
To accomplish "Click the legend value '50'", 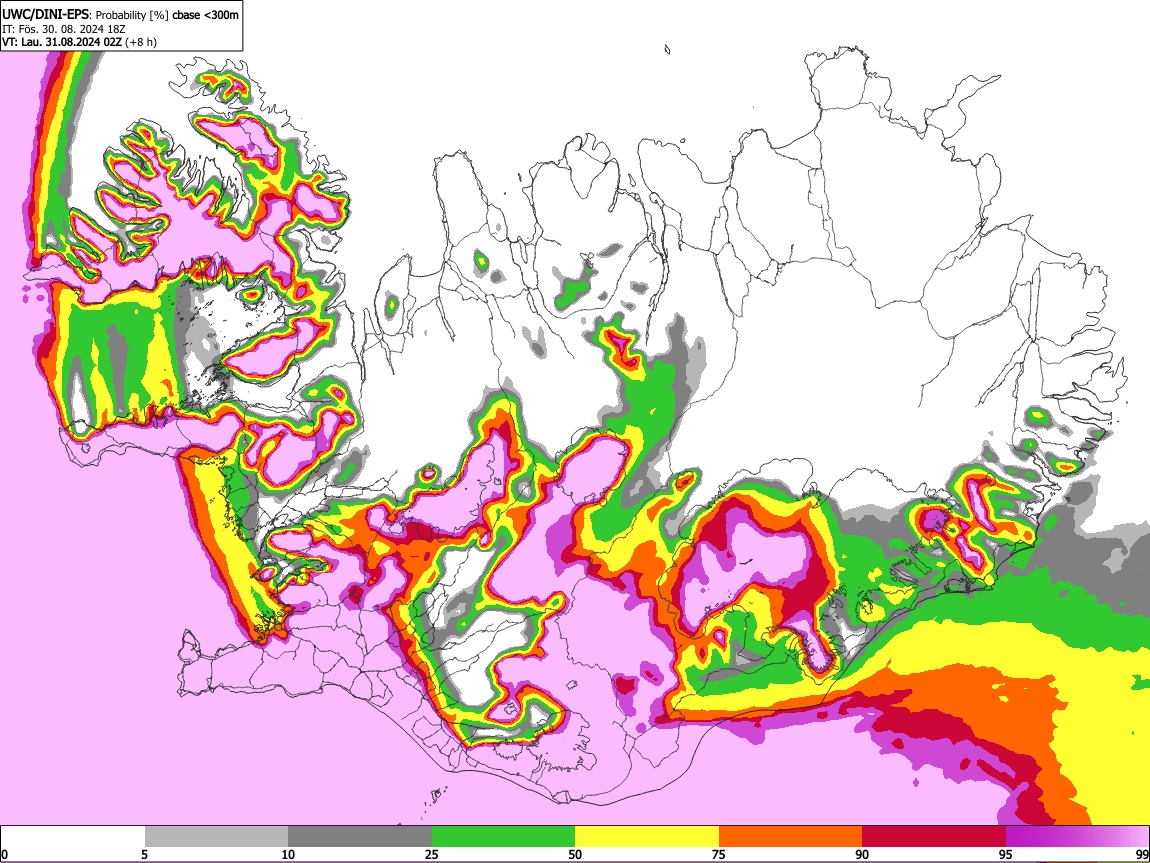I will pyautogui.click(x=575, y=854).
